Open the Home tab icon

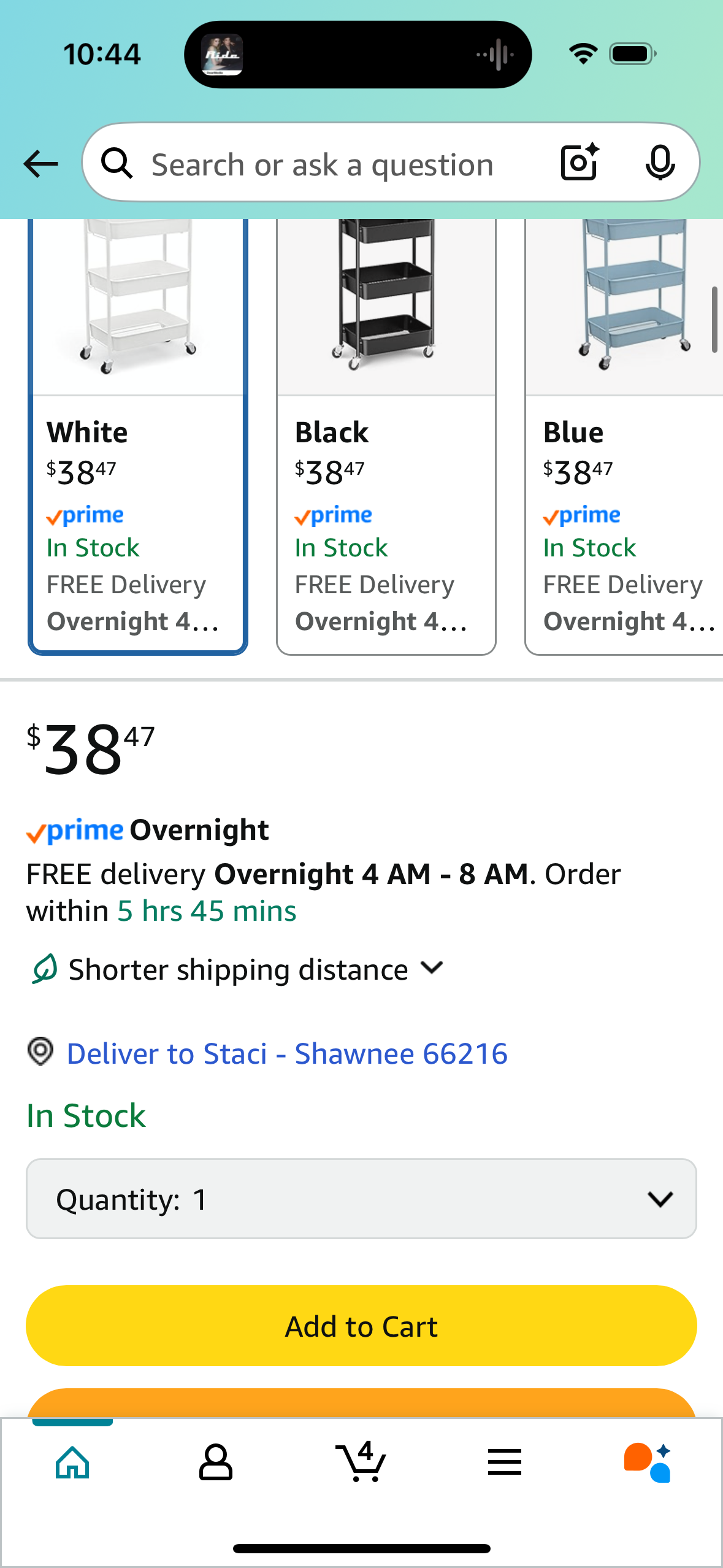(x=72, y=1462)
